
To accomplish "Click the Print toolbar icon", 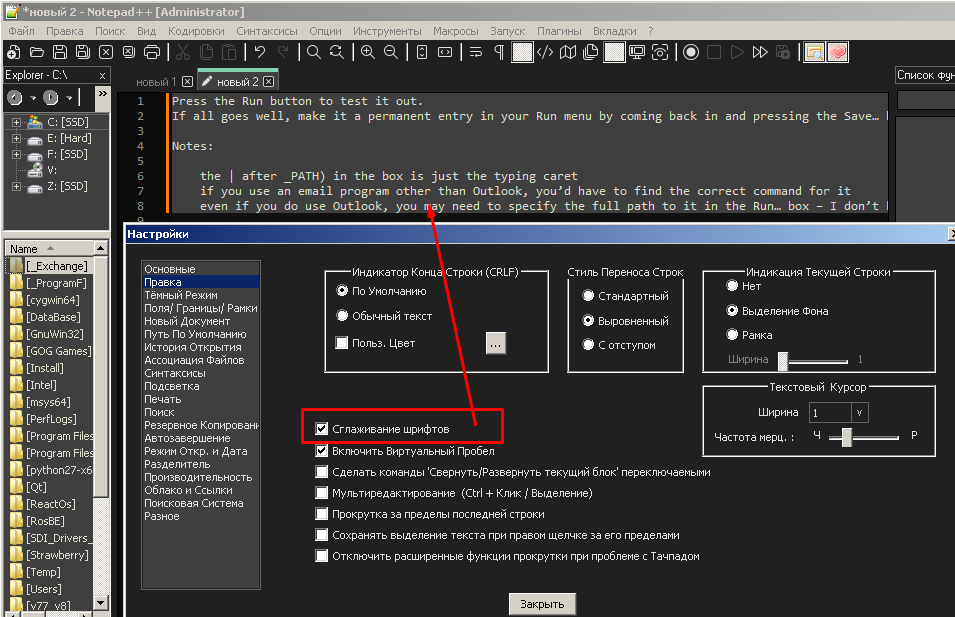I will pos(152,50).
